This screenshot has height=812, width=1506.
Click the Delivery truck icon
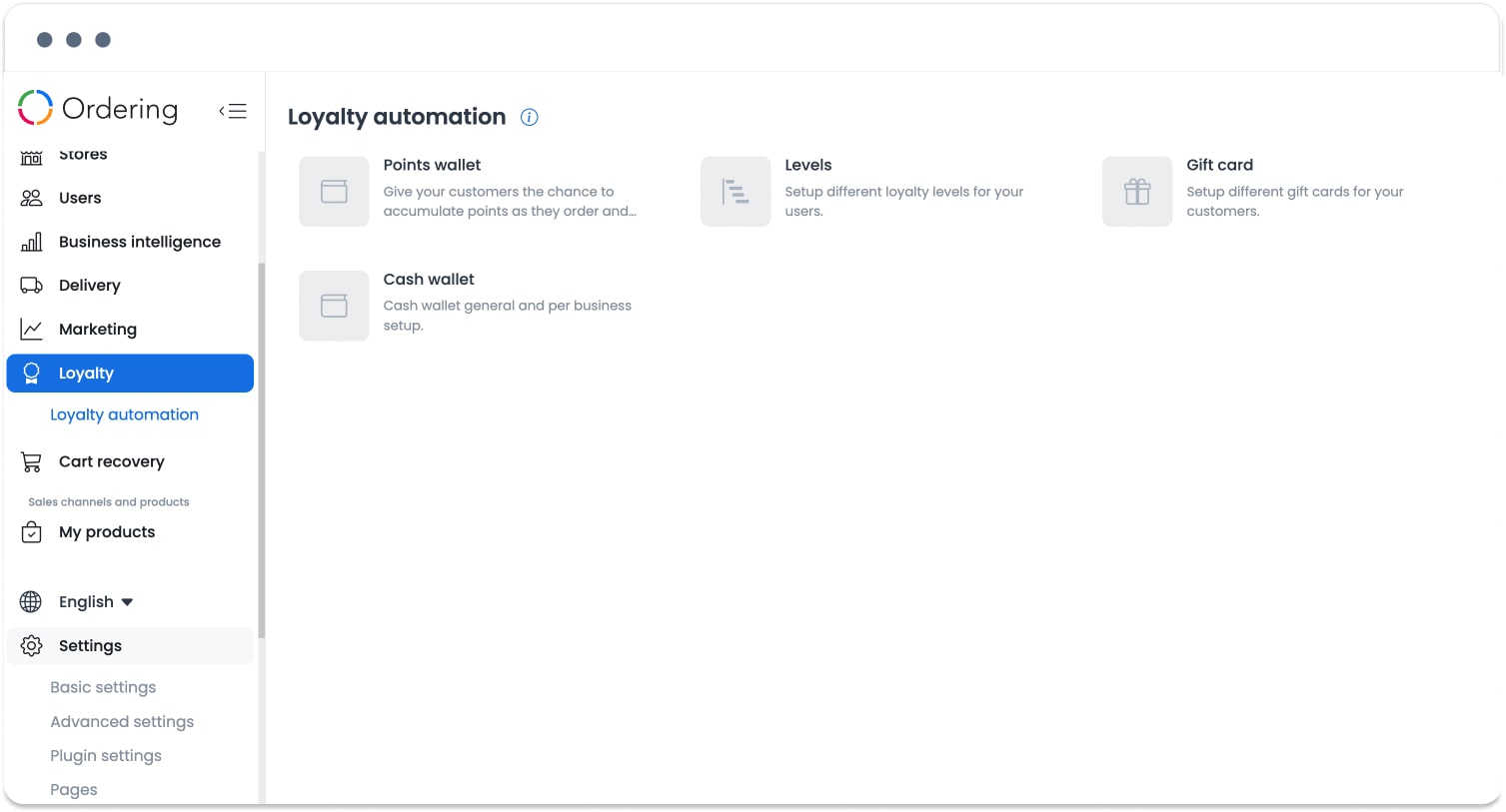coord(32,286)
